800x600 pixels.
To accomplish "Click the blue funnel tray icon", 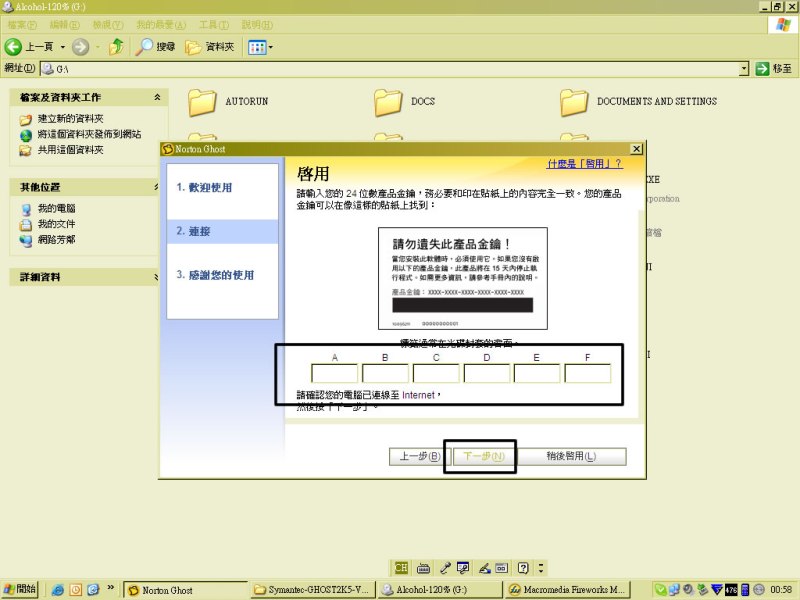I will (717, 590).
